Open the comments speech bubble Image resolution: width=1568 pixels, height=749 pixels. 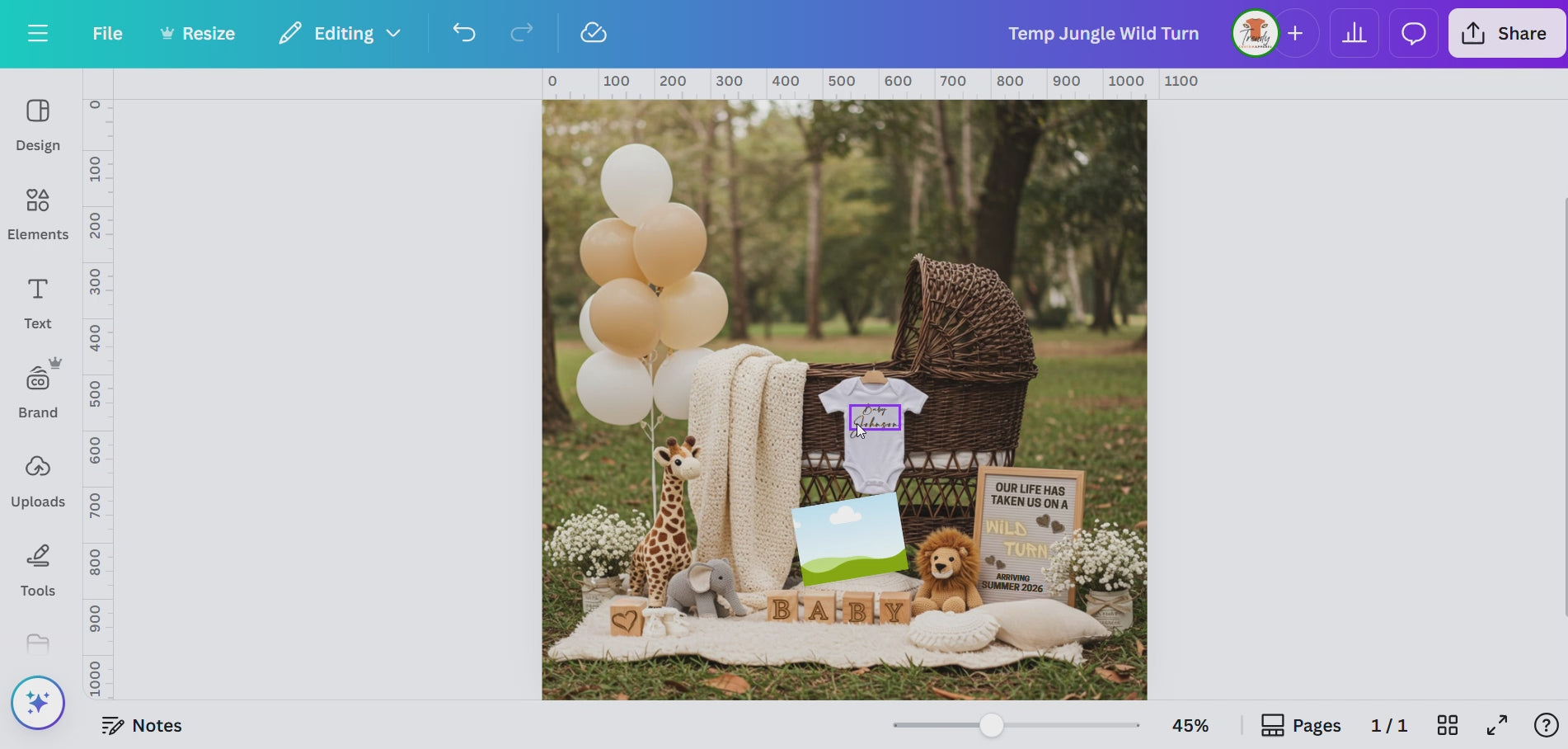pyautogui.click(x=1414, y=34)
